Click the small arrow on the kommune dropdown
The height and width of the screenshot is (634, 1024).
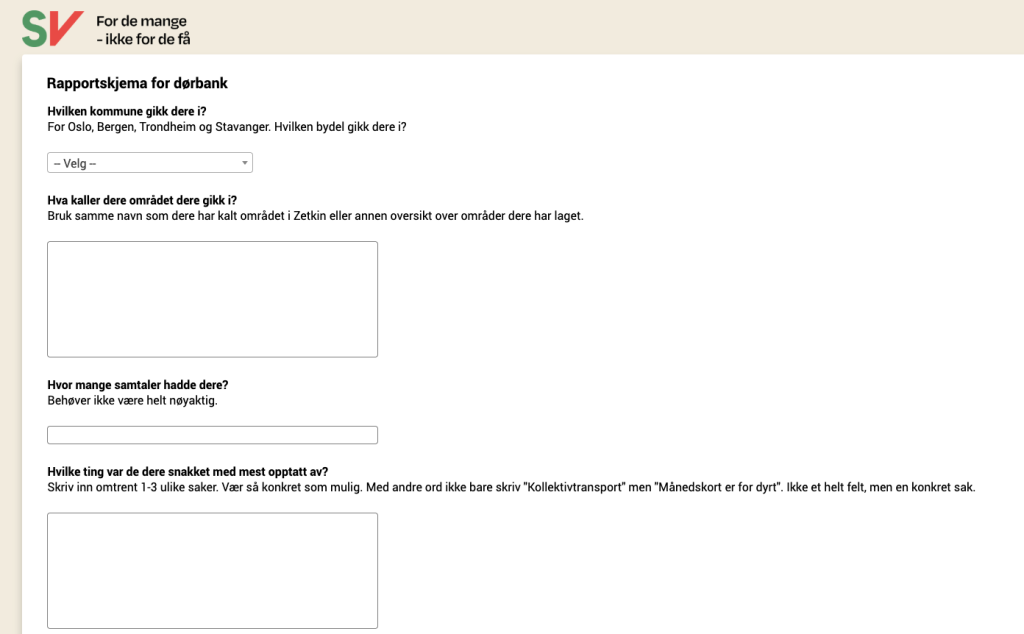coord(244,163)
